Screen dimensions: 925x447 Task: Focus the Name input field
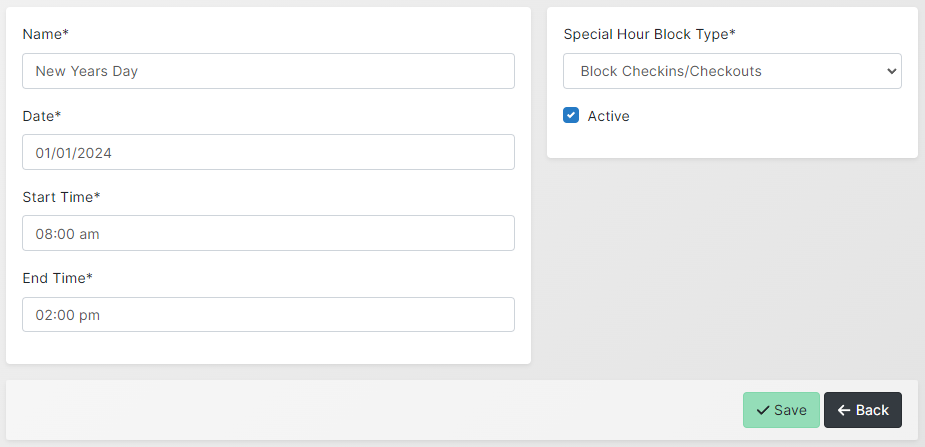pyautogui.click(x=268, y=71)
